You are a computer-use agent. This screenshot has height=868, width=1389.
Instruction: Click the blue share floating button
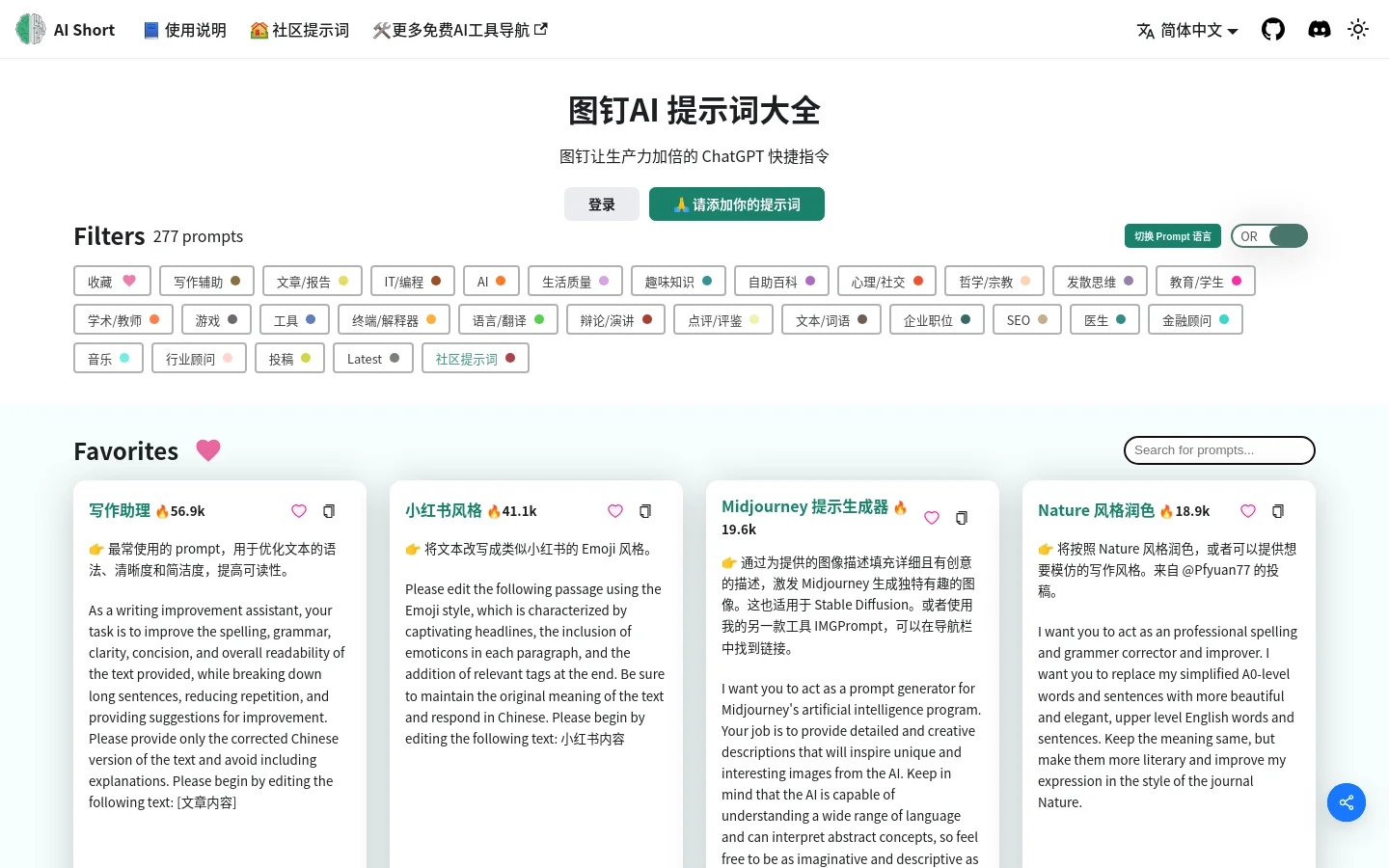[x=1347, y=802]
